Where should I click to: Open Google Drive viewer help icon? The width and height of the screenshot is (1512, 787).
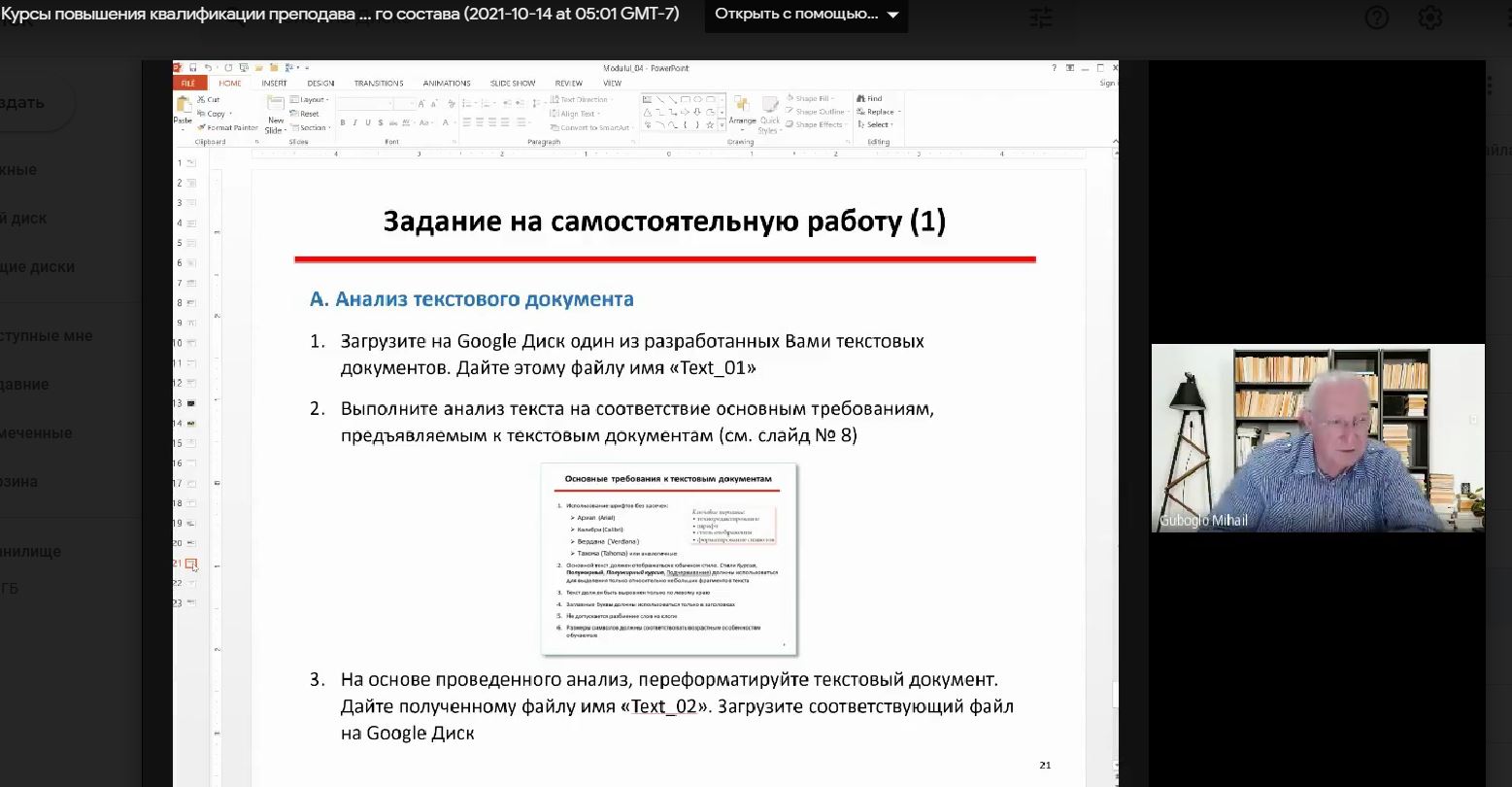[1376, 17]
